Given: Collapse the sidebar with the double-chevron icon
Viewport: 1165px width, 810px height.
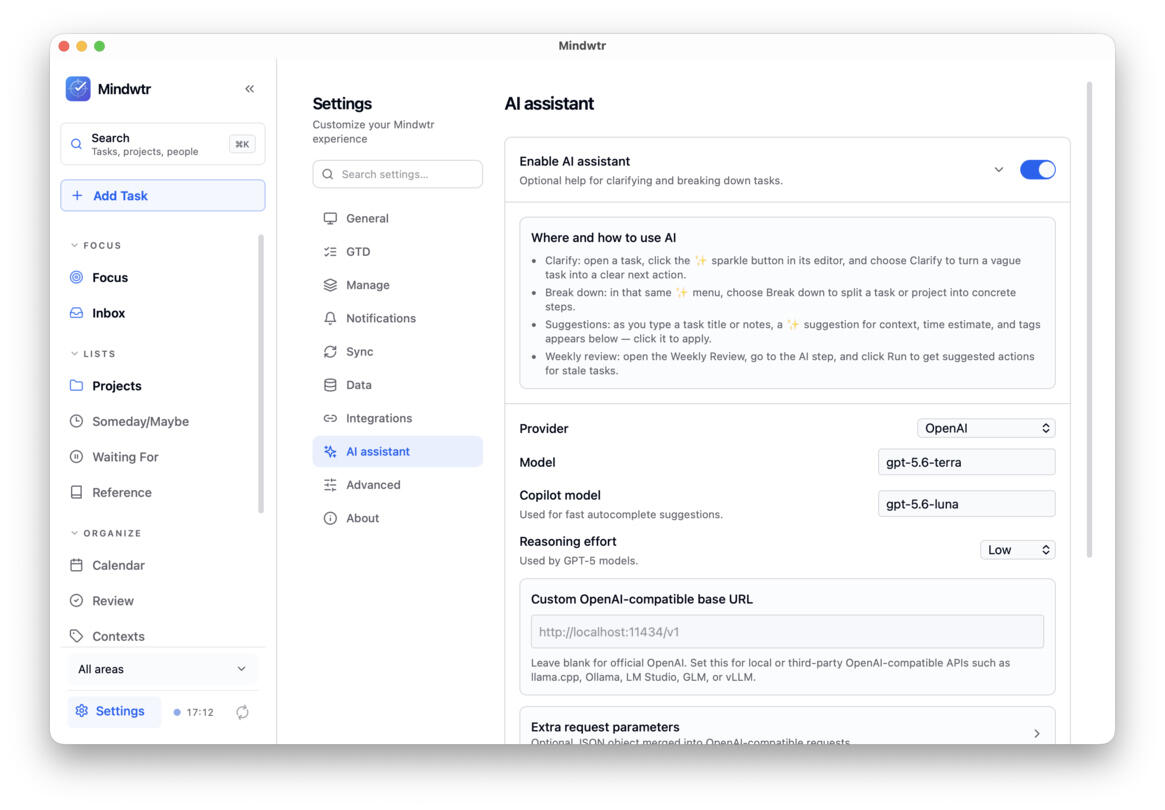Looking at the screenshot, I should pyautogui.click(x=250, y=89).
